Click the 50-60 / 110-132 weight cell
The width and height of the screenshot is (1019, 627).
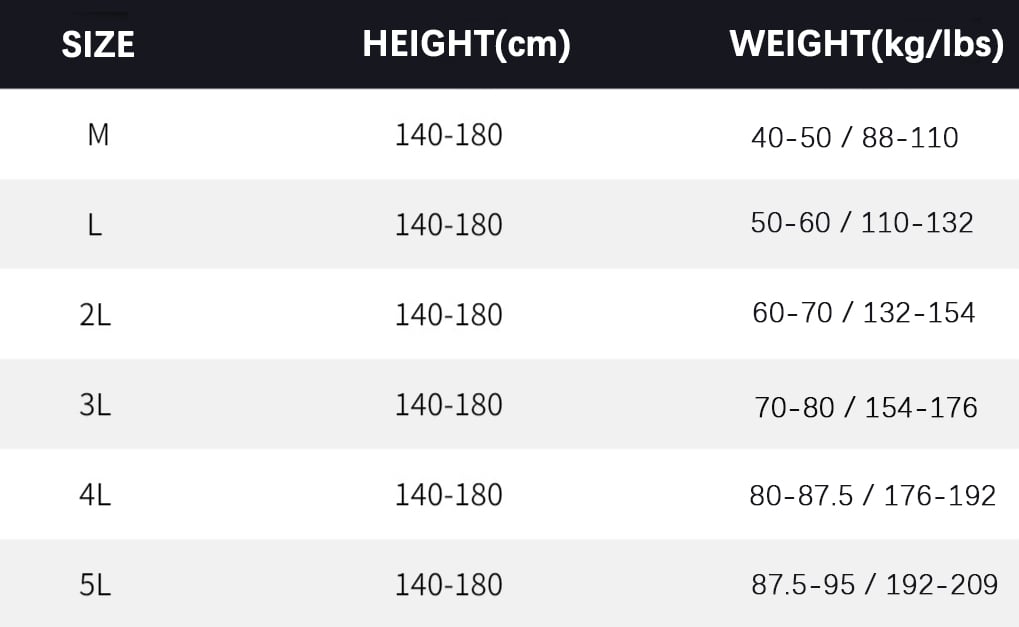coord(861,223)
